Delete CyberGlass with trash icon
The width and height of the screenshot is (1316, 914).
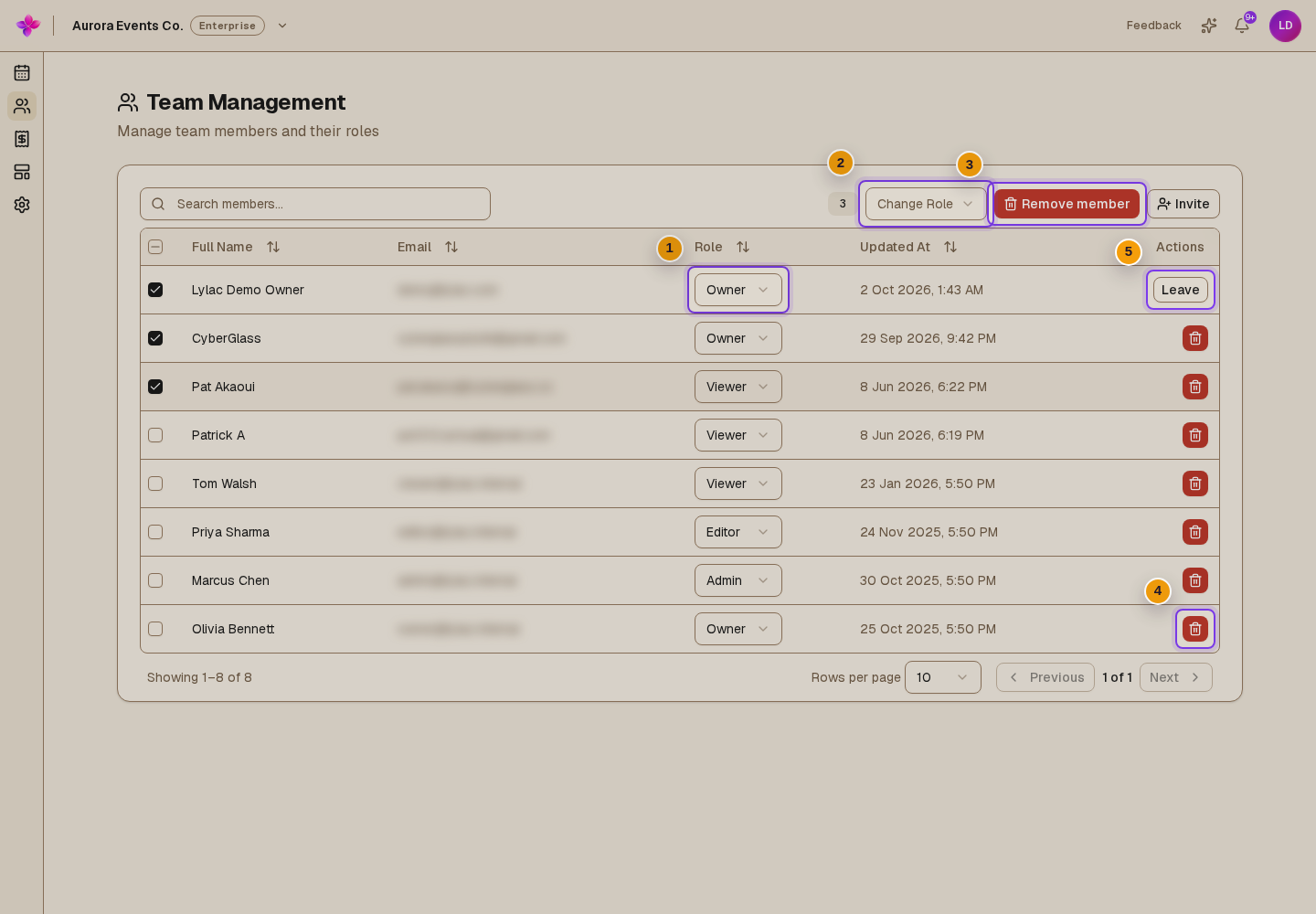(x=1195, y=338)
